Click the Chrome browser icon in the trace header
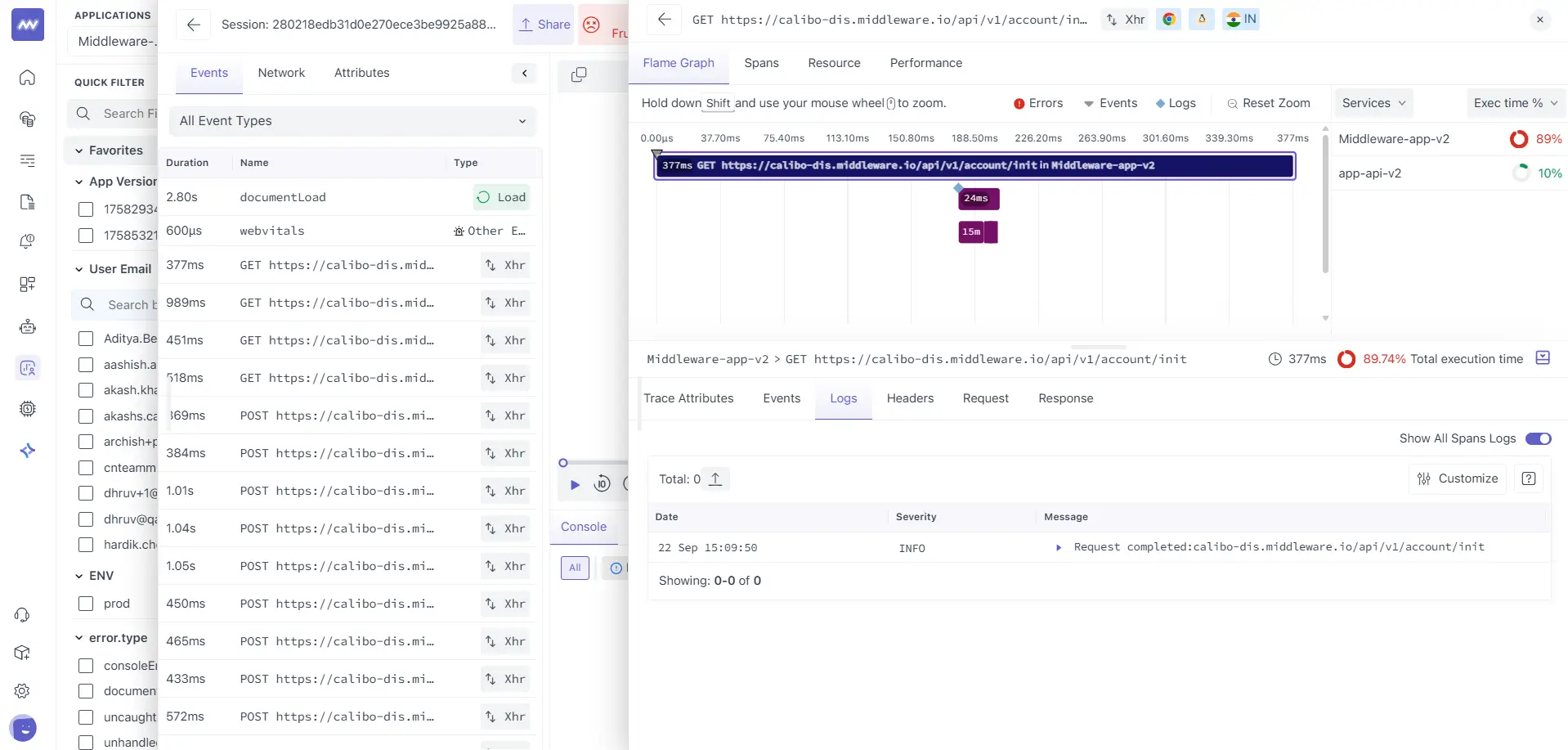 (x=1168, y=19)
